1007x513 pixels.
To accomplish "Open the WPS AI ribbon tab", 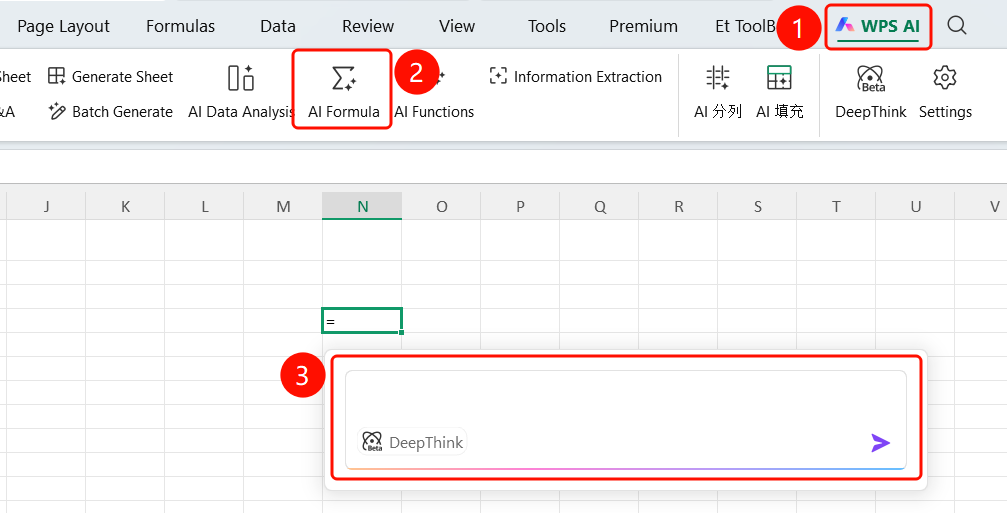I will 878,26.
